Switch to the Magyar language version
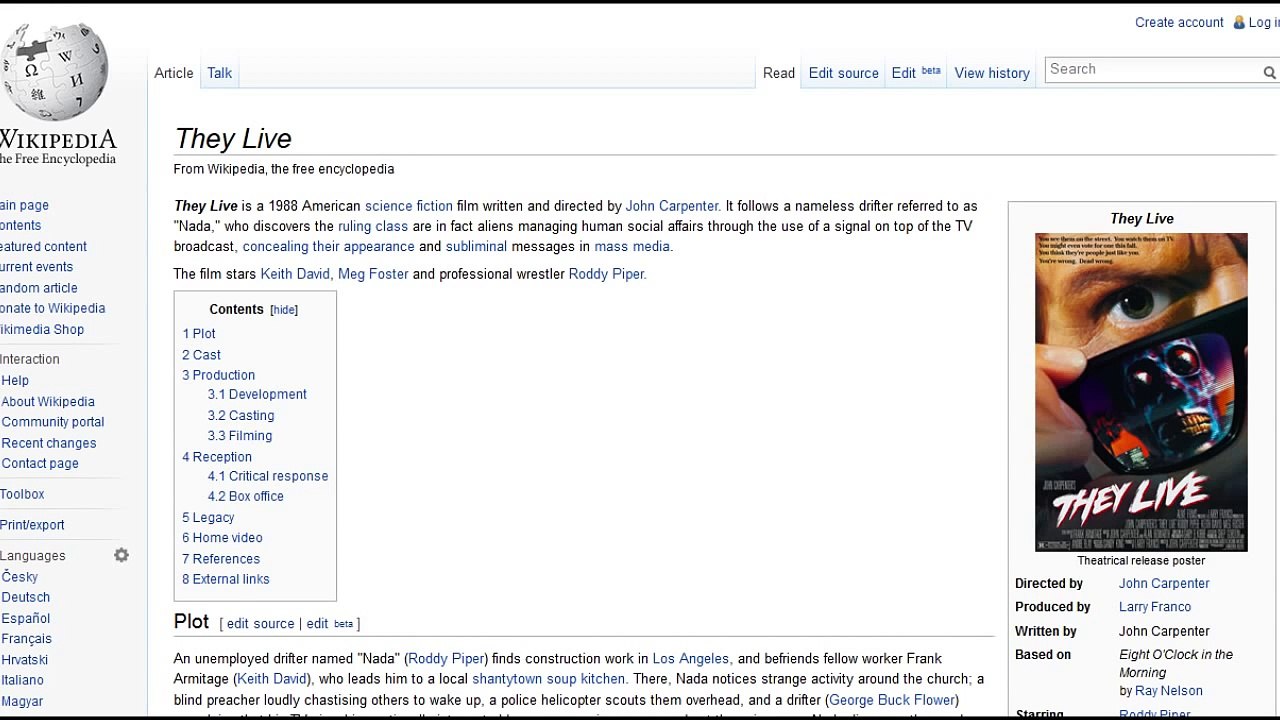 click(x=22, y=701)
